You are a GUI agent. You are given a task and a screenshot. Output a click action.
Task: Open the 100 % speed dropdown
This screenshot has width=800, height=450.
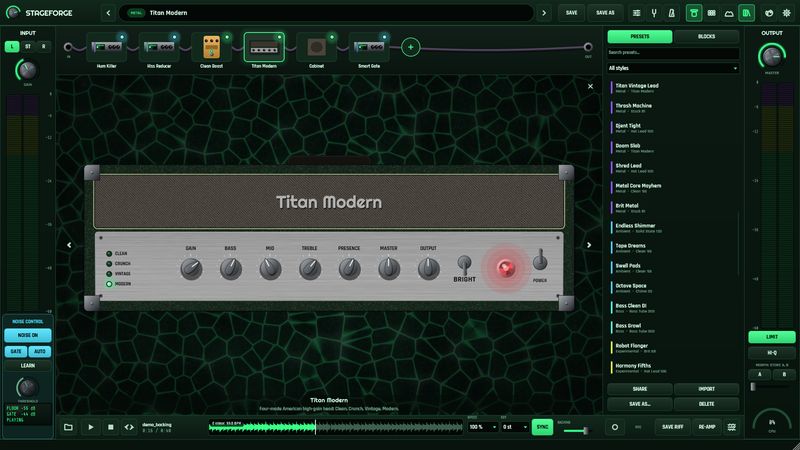[x=482, y=427]
